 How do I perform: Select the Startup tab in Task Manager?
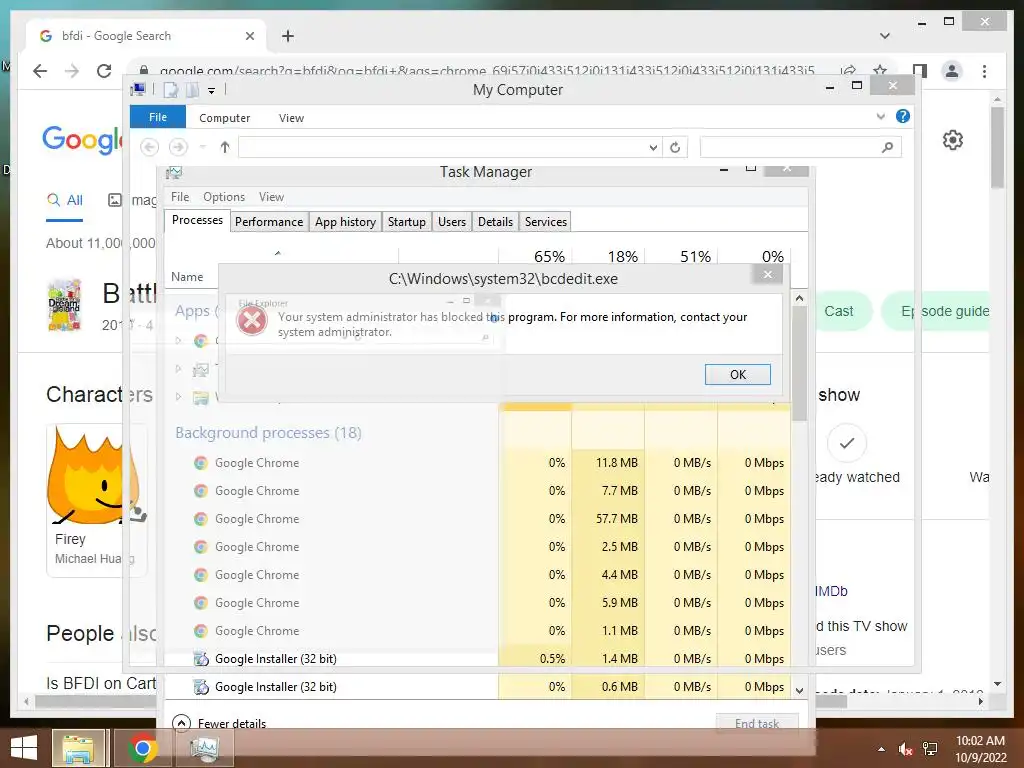[x=407, y=221]
